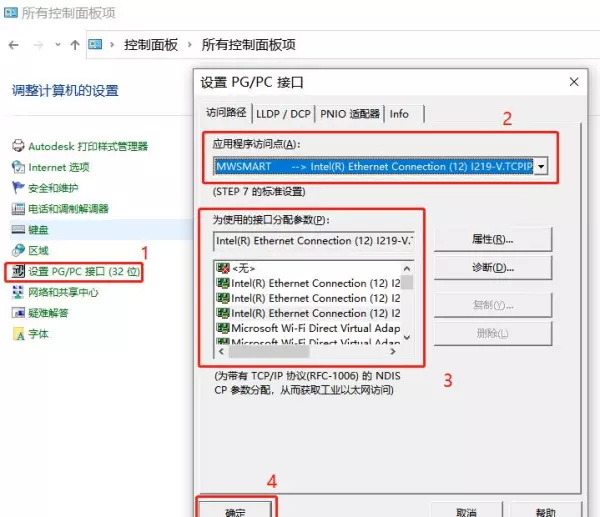Screen dimensions: 600x517
Task: Click the forward arrow in Control Panel
Action: [38, 45]
